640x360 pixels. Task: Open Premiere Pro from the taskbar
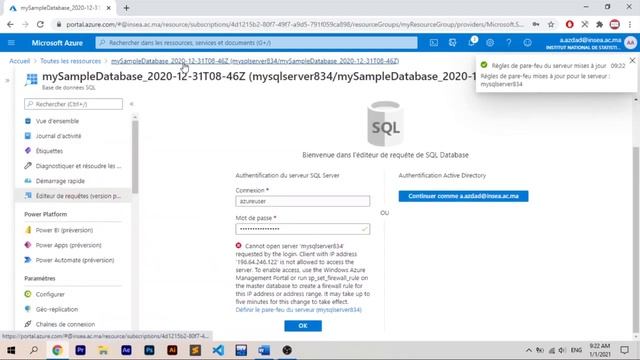pos(80,350)
